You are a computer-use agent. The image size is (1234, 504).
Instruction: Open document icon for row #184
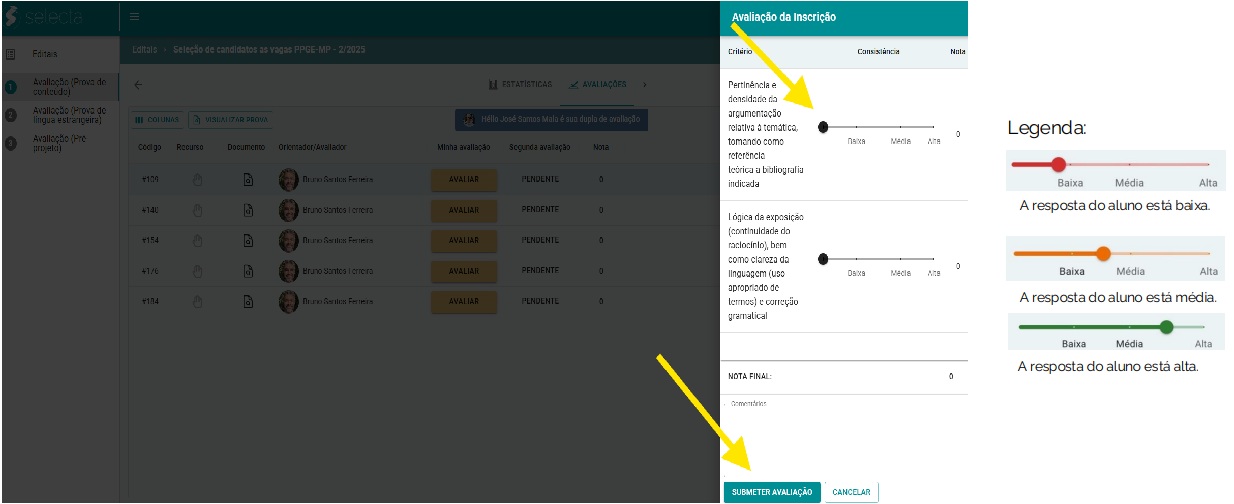[x=247, y=302]
